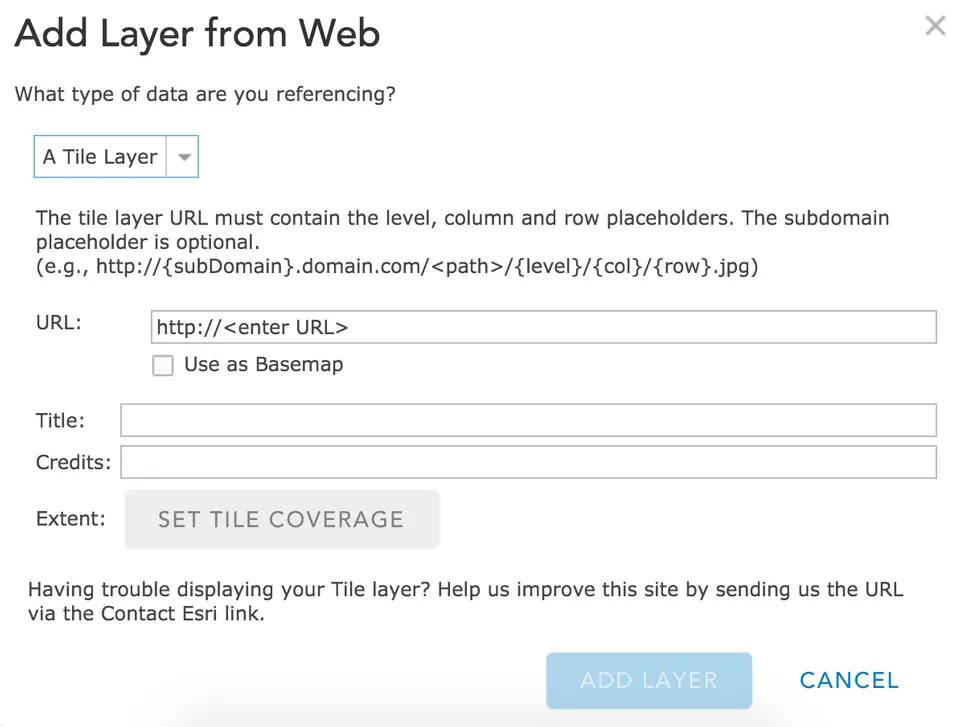
Task: Expand the data type dropdown arrow
Action: [183, 157]
